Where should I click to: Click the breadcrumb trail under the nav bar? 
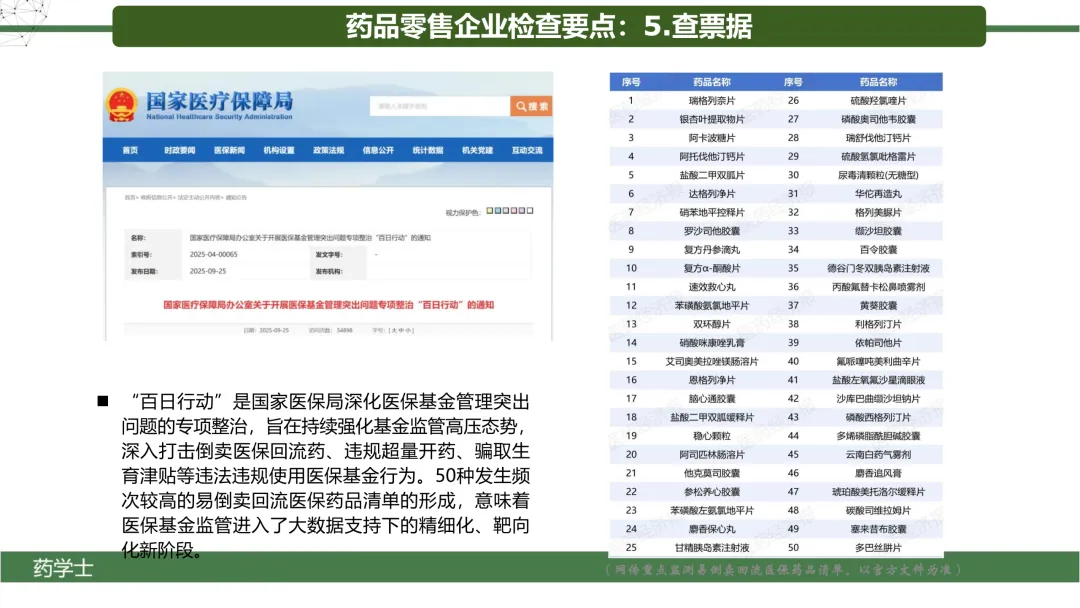(185, 198)
